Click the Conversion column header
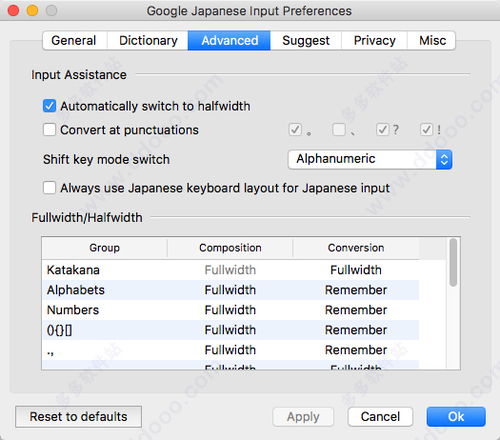The width and height of the screenshot is (500, 440). [356, 248]
